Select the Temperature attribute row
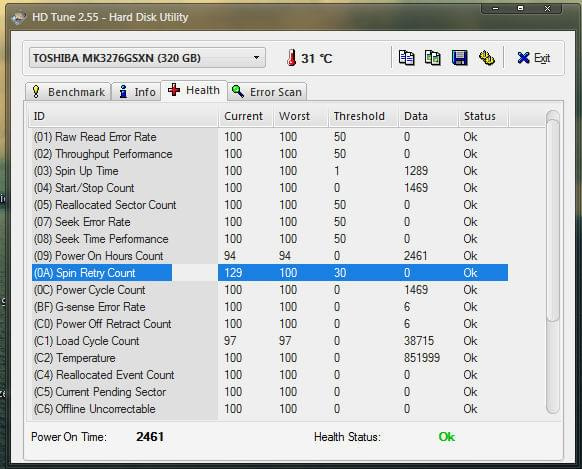Screen dimensions: 582x469 (270, 358)
